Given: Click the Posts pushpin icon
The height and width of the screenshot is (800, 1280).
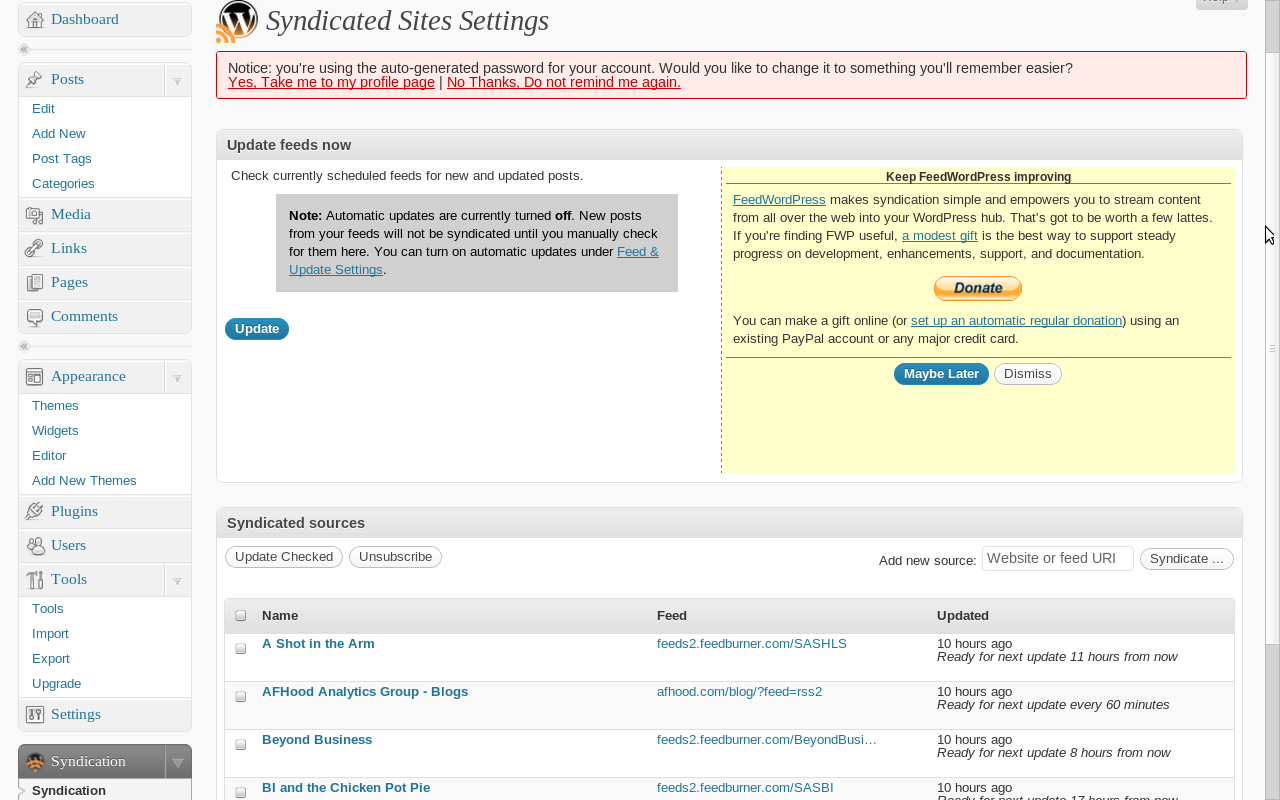Looking at the screenshot, I should click(35, 80).
